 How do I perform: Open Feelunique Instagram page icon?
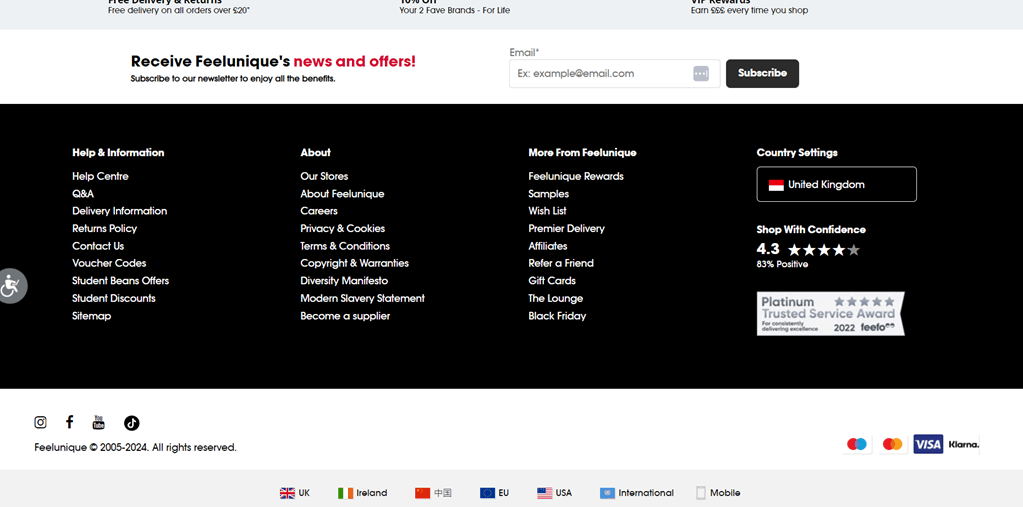coord(40,422)
